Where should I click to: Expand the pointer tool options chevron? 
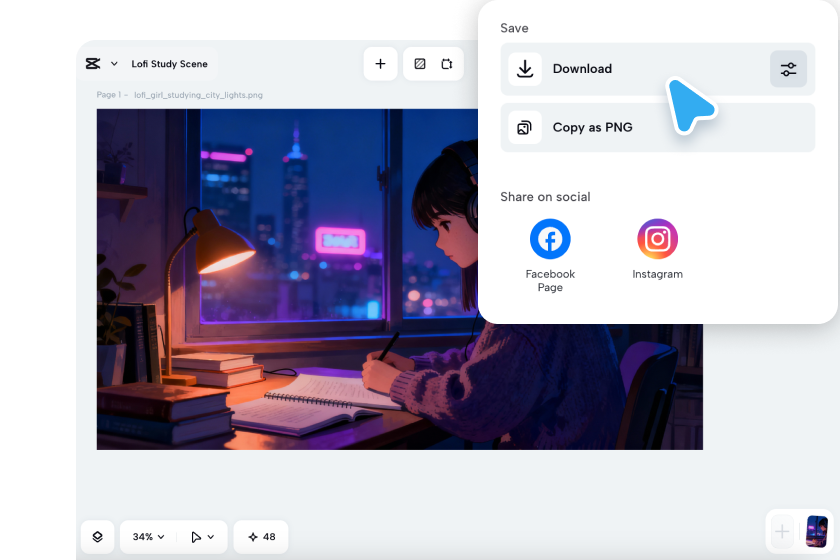coord(211,536)
